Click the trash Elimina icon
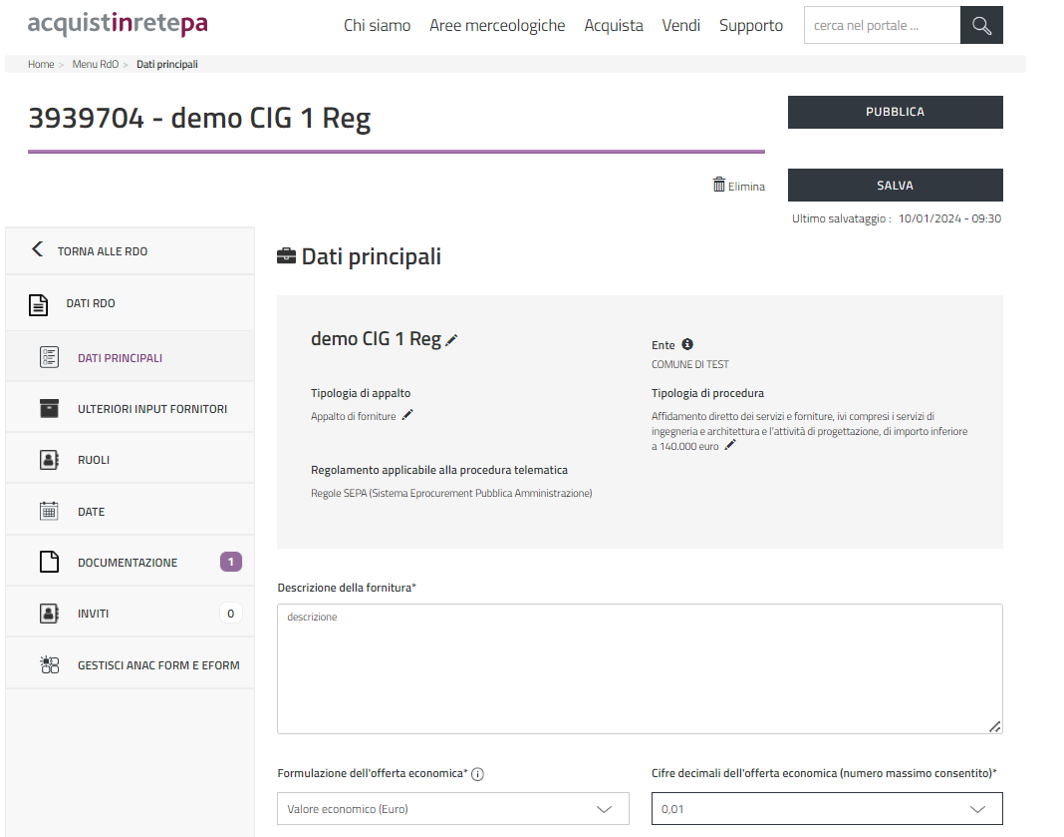This screenshot has height=837, width=1064. pyautogui.click(x=718, y=185)
